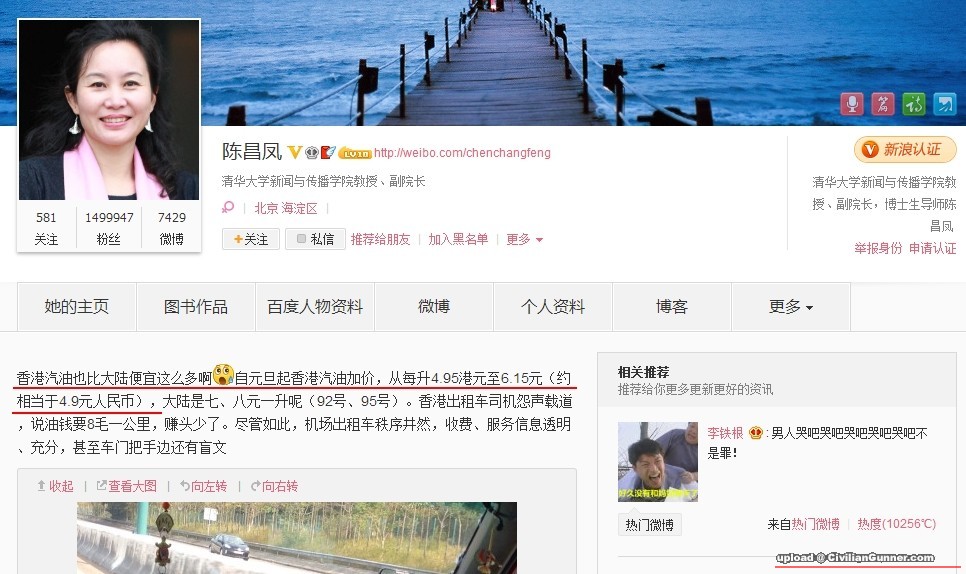Open the 个人资料 tab

pyautogui.click(x=553, y=307)
